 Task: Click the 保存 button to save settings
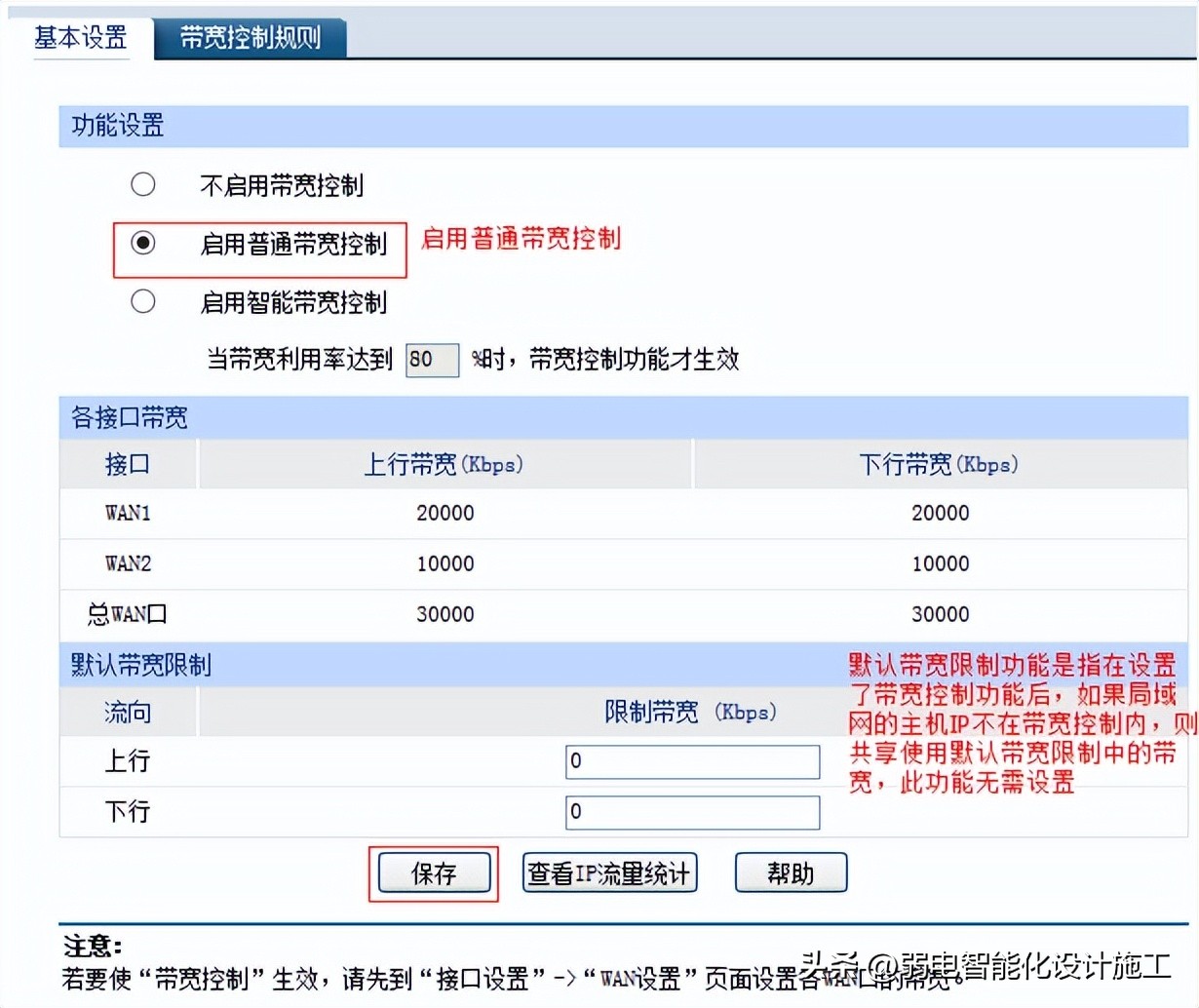point(433,873)
